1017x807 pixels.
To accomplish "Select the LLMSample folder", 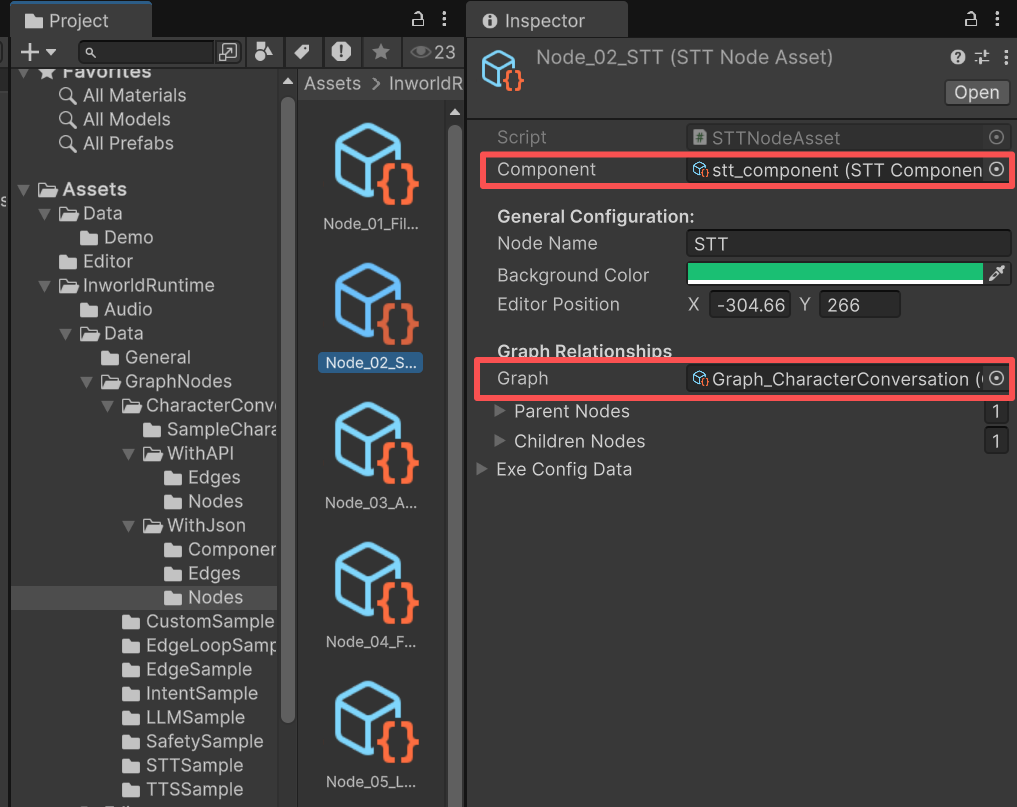I will 183,717.
